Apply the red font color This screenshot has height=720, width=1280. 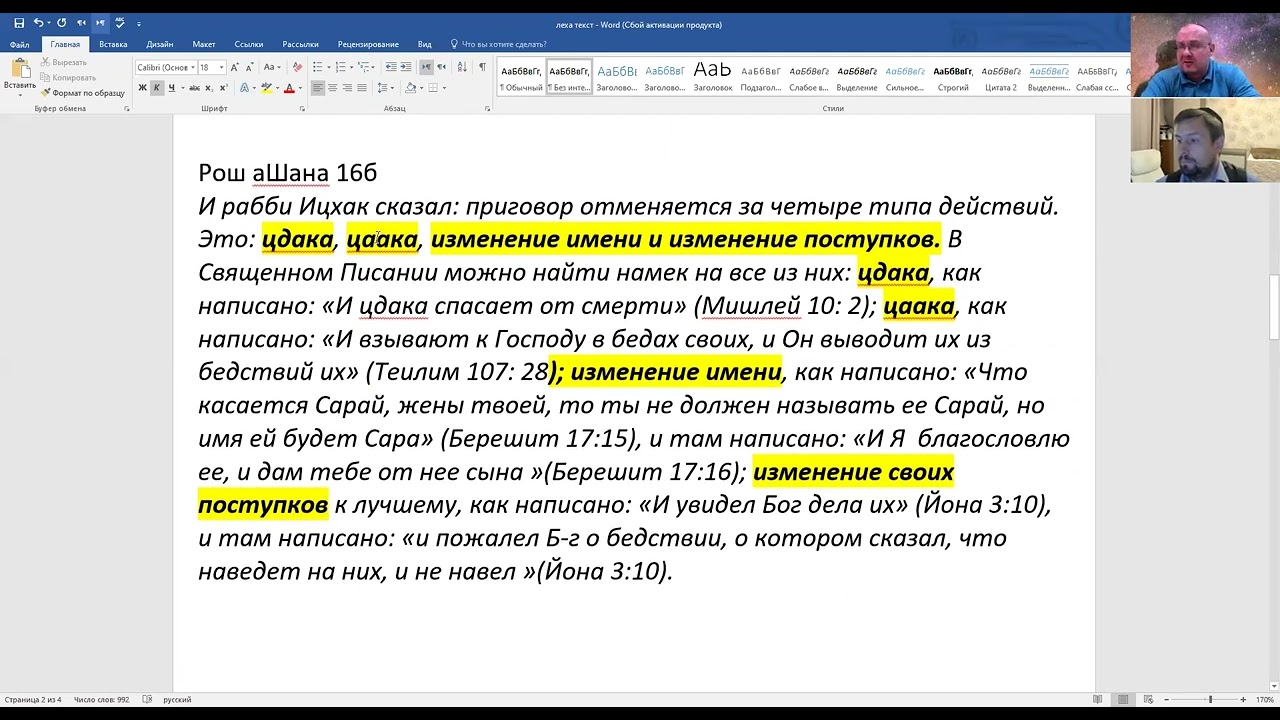[x=289, y=88]
